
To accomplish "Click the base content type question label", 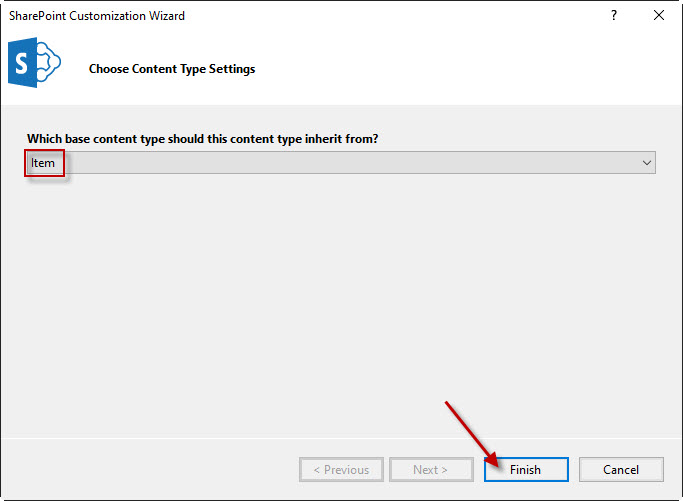I will tap(203, 139).
